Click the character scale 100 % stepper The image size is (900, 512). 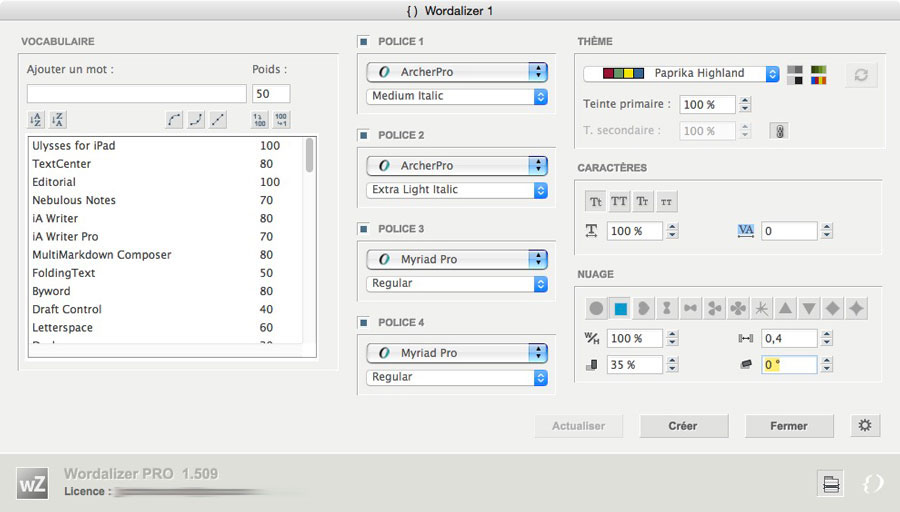click(x=673, y=231)
